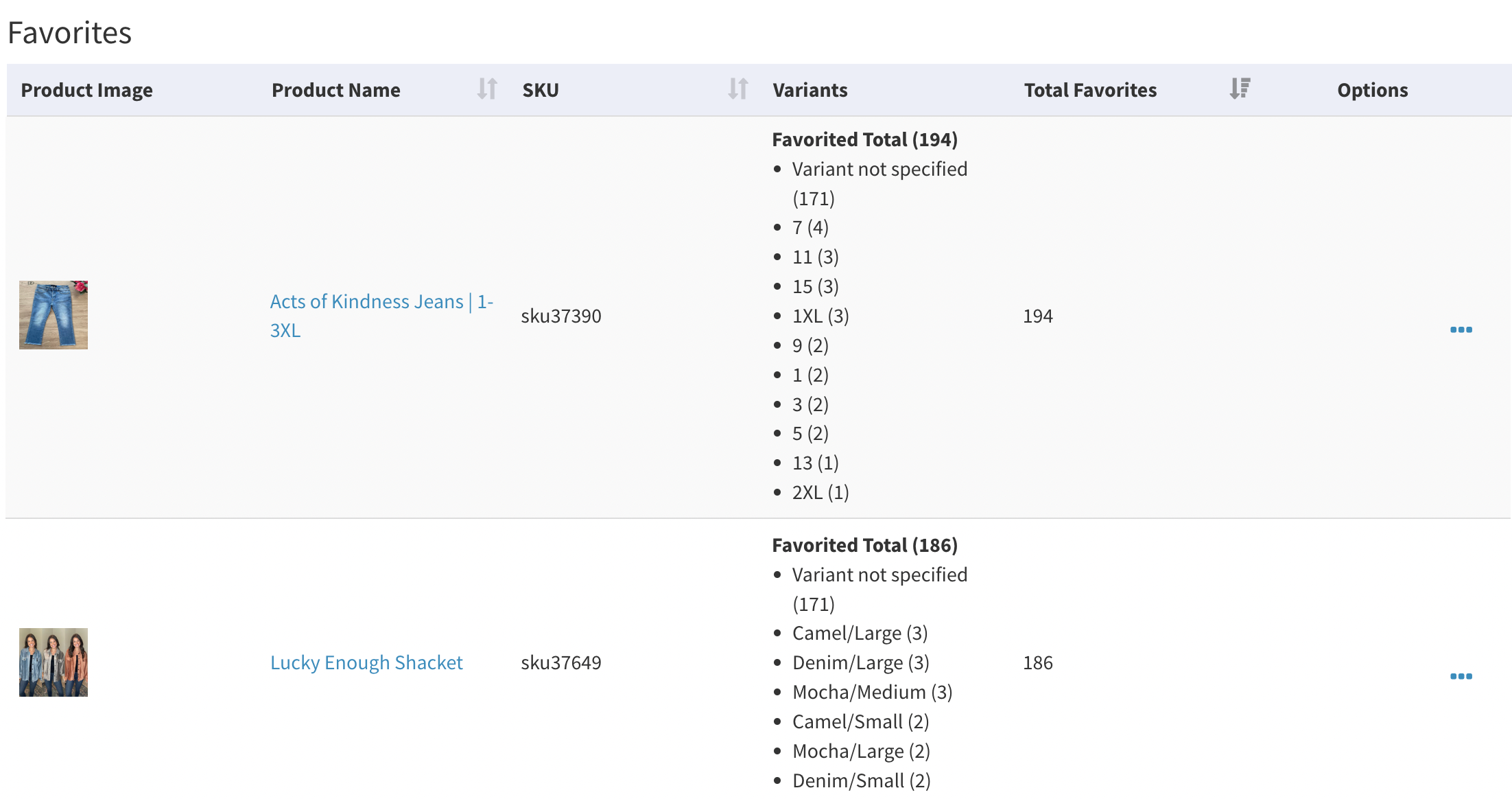The height and width of the screenshot is (799, 1512).
Task: Click the Product Name column header
Action: coord(335,91)
